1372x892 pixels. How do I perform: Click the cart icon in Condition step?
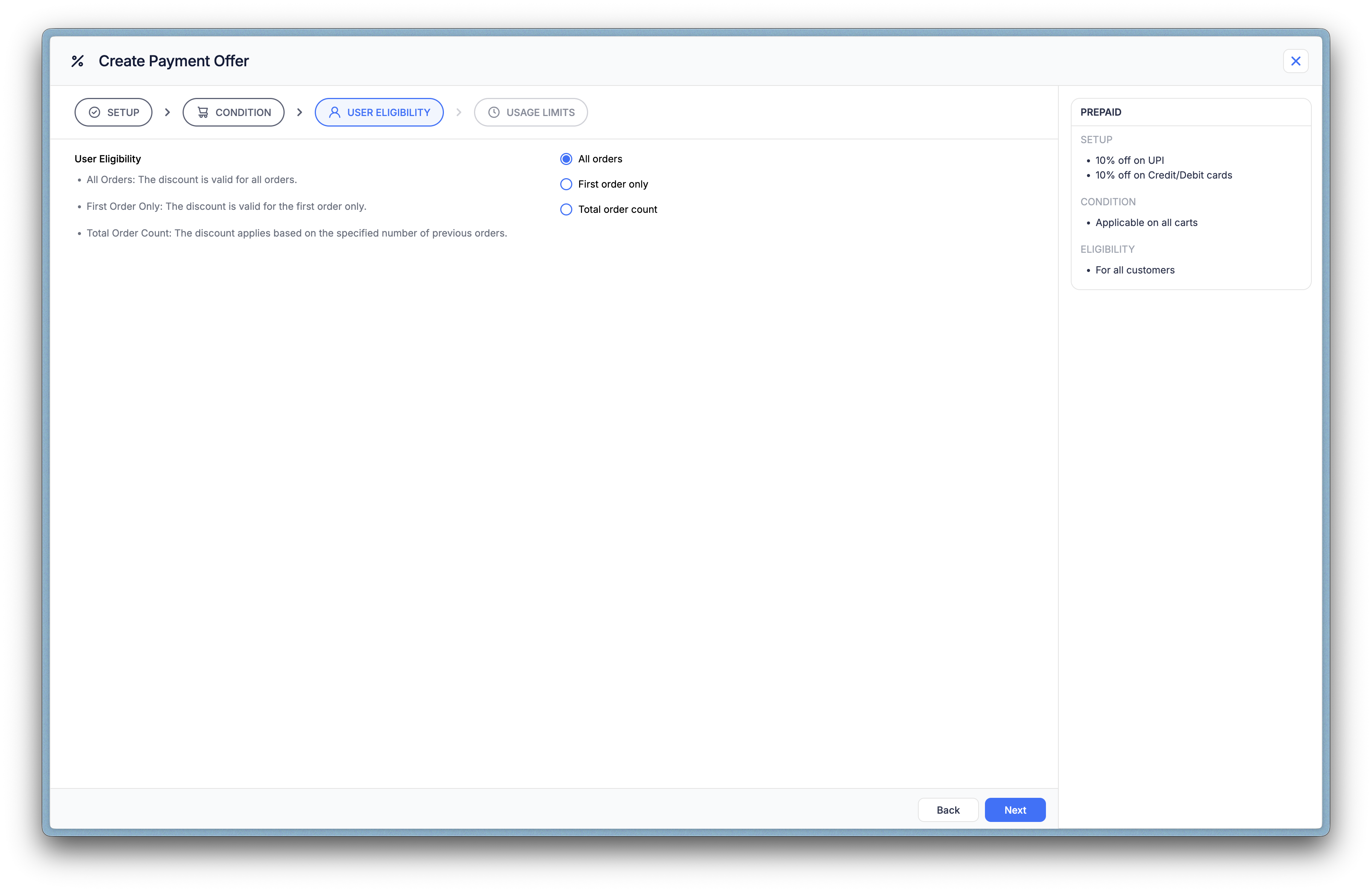coord(203,112)
